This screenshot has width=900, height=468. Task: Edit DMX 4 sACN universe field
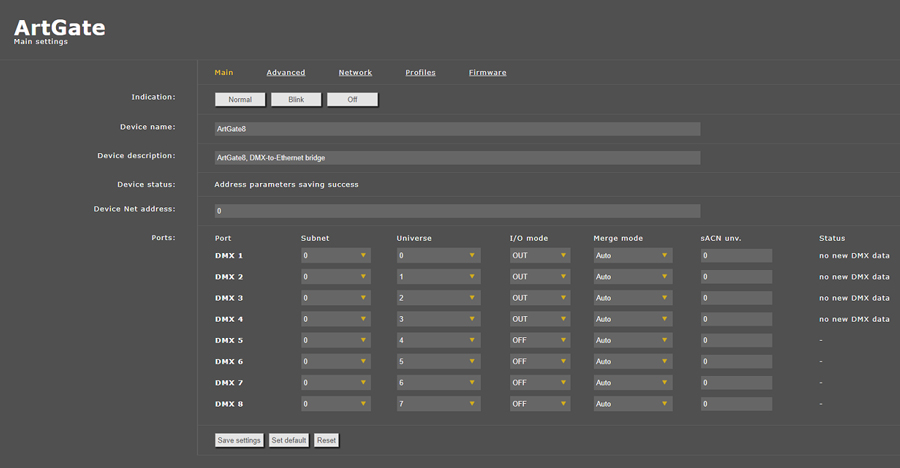pos(736,319)
